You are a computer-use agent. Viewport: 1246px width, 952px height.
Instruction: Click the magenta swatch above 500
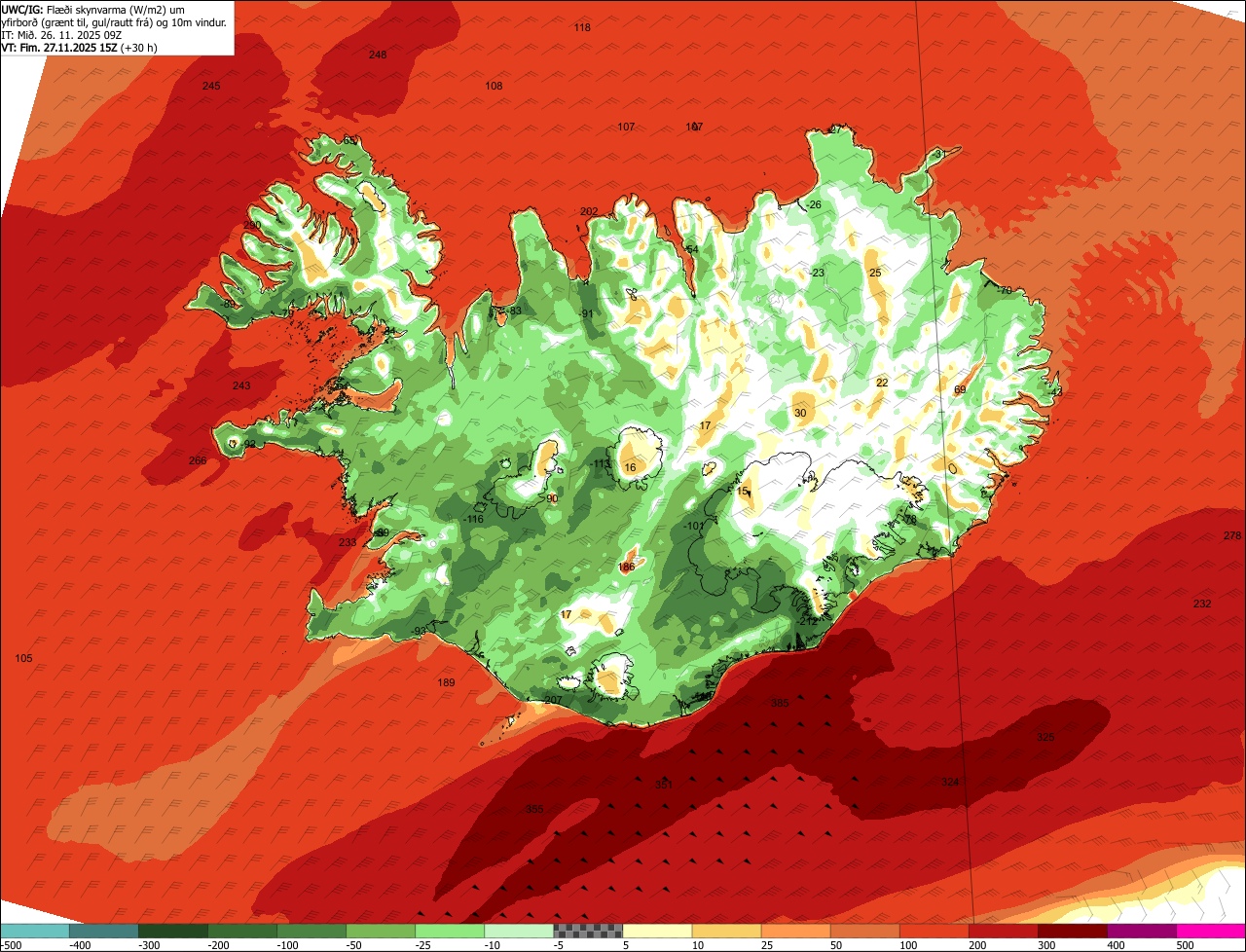coord(1211,931)
